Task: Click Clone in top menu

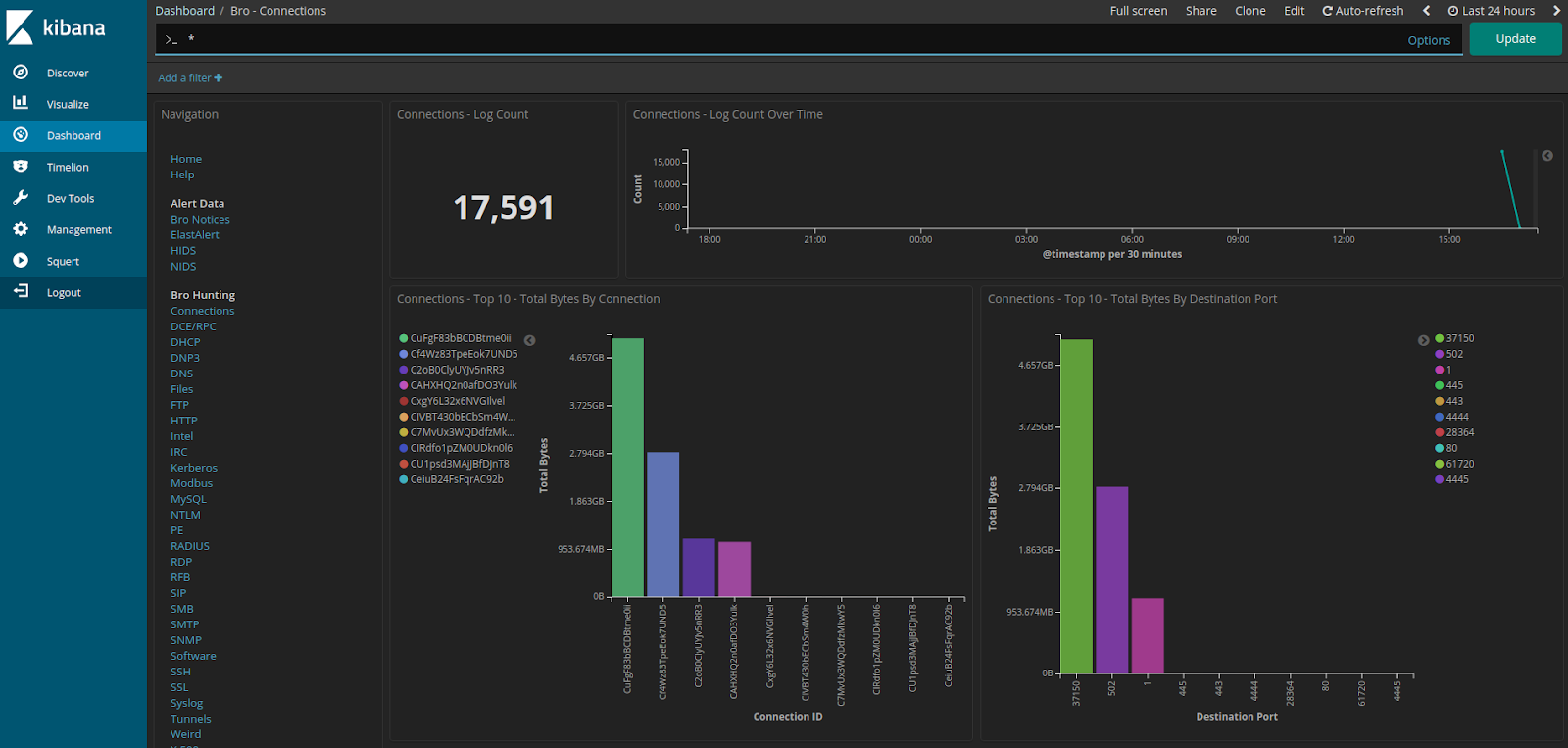Action: click(1250, 11)
